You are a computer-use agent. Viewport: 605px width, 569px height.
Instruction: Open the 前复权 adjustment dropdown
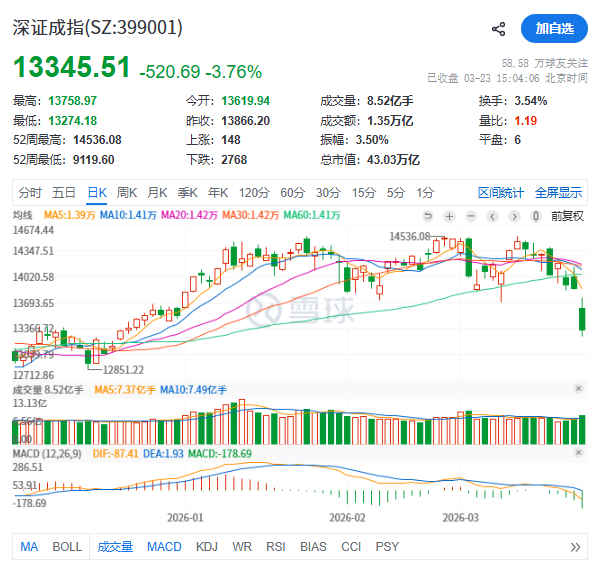click(567, 216)
